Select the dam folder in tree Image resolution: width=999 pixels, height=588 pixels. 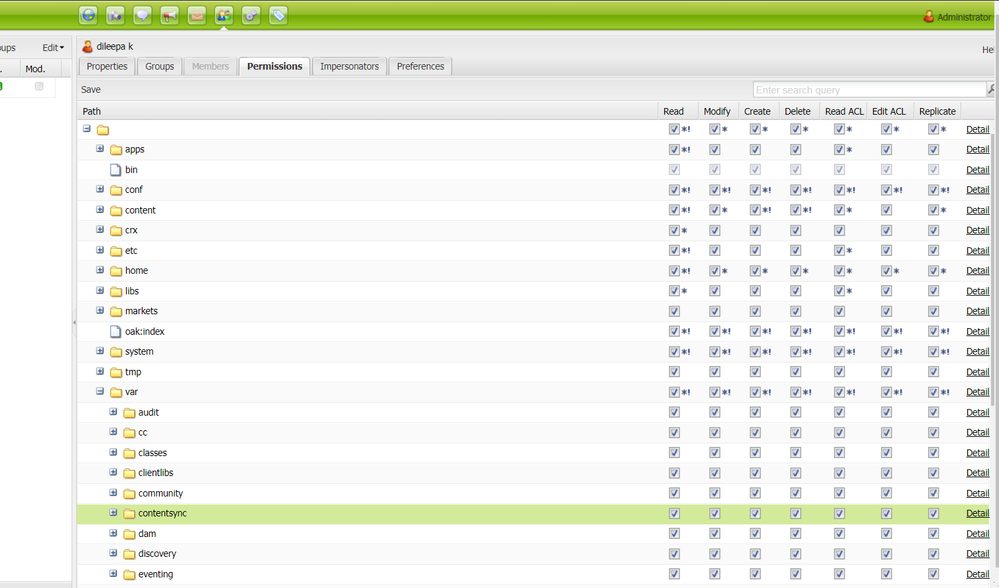point(147,534)
